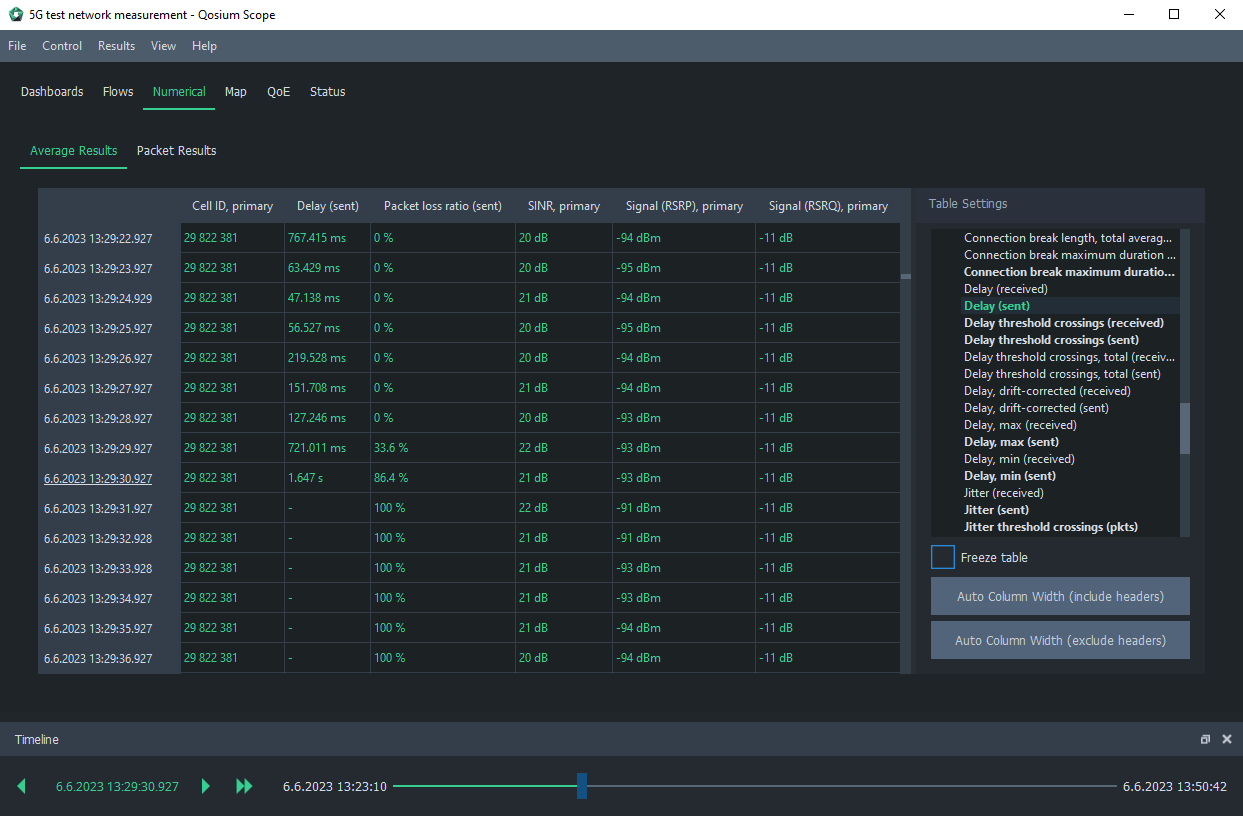This screenshot has height=816, width=1243.
Task: Open the File menu
Action: (17, 46)
